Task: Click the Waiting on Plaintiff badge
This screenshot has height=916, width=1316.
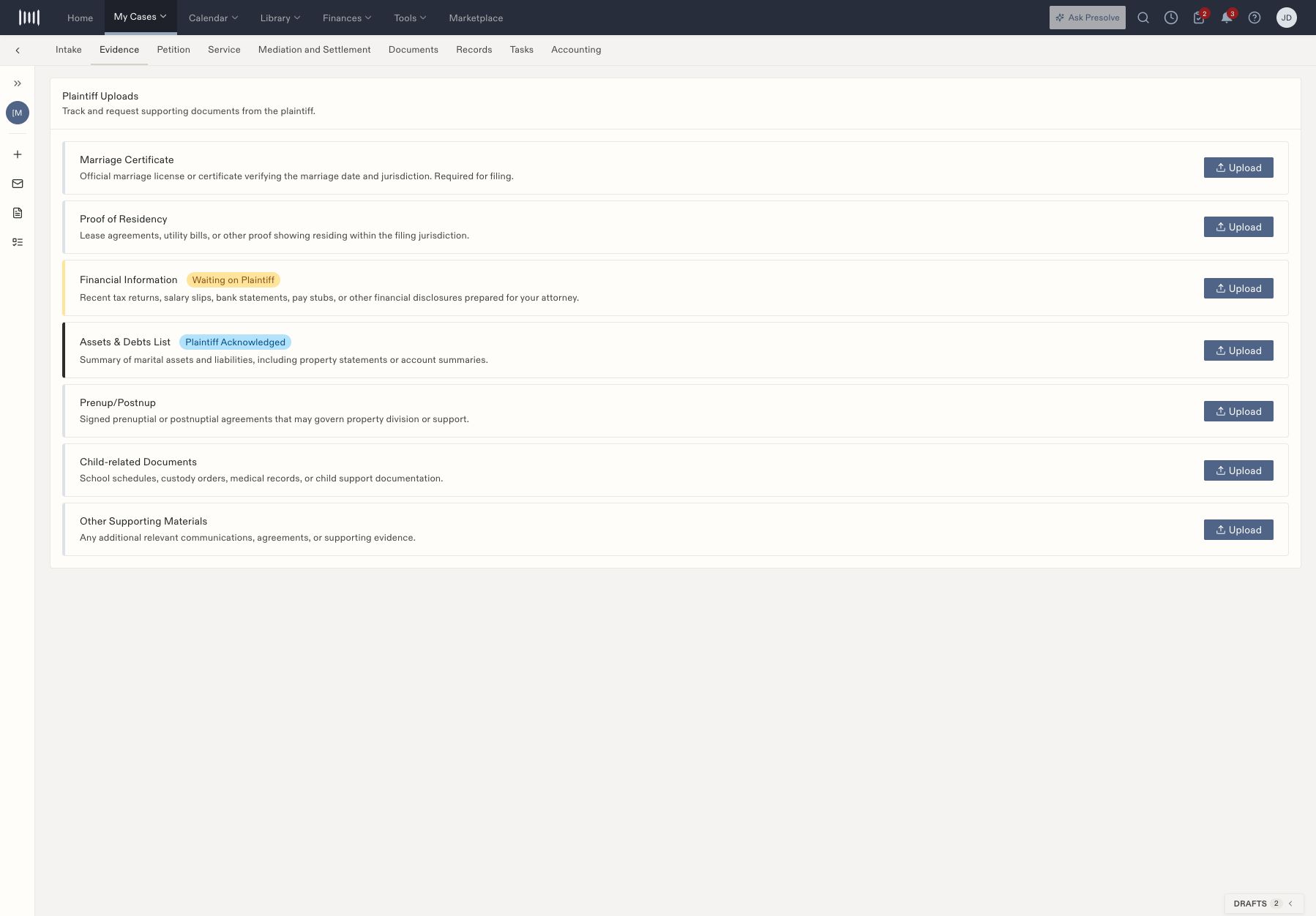Action: point(233,280)
